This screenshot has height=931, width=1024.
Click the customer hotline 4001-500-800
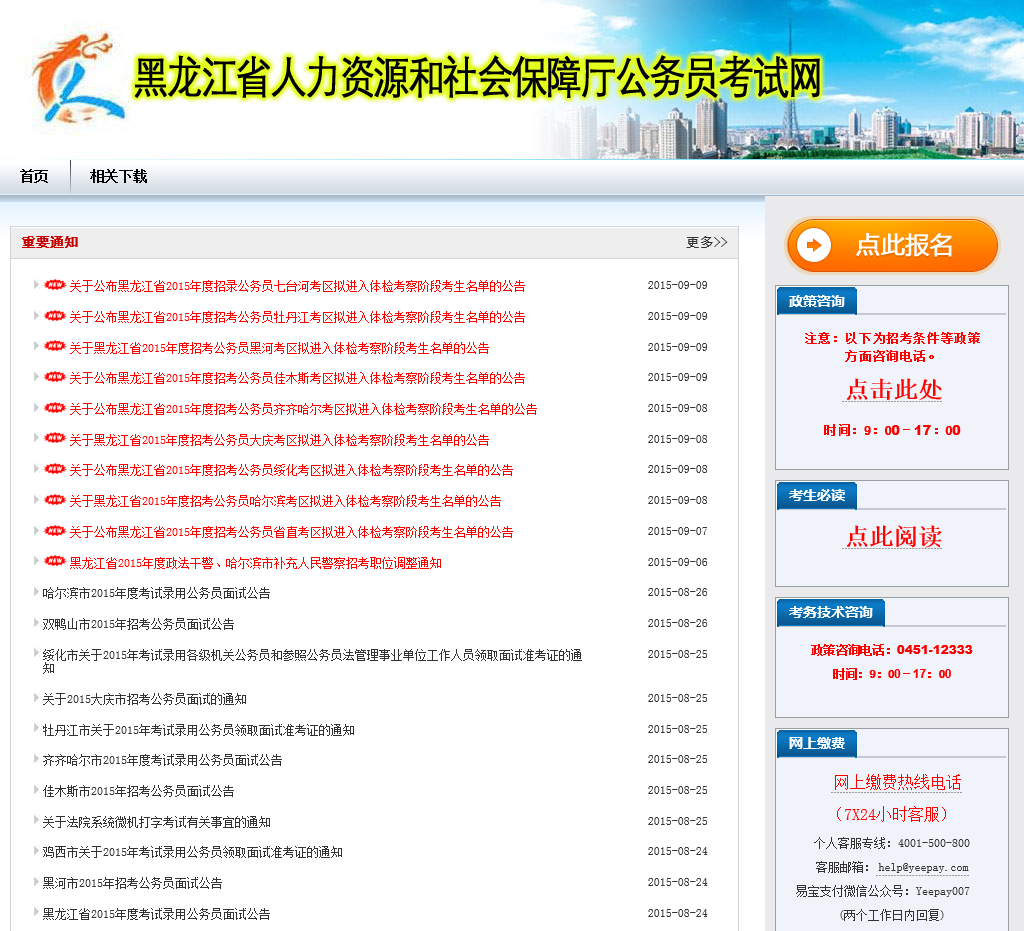[934, 844]
